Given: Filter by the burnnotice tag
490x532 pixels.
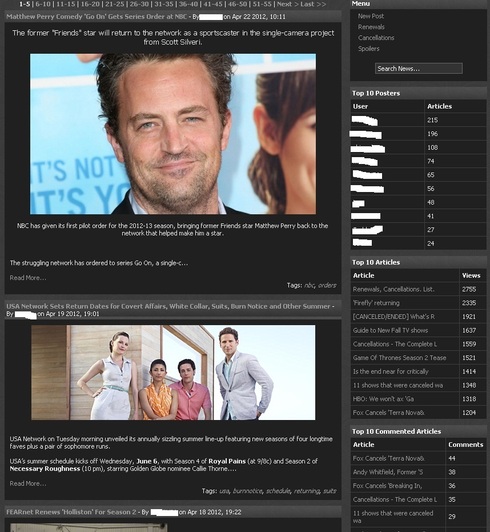Looking at the screenshot, I should 248,491.
